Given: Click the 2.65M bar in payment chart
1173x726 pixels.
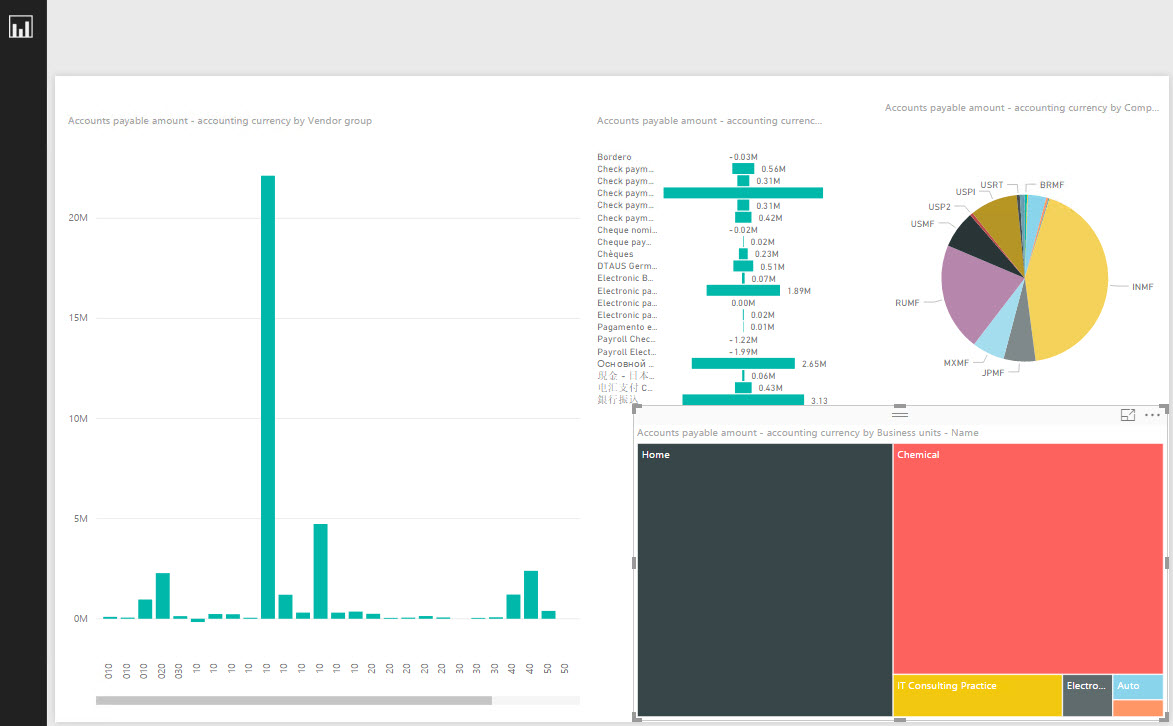Looking at the screenshot, I should 743,364.
